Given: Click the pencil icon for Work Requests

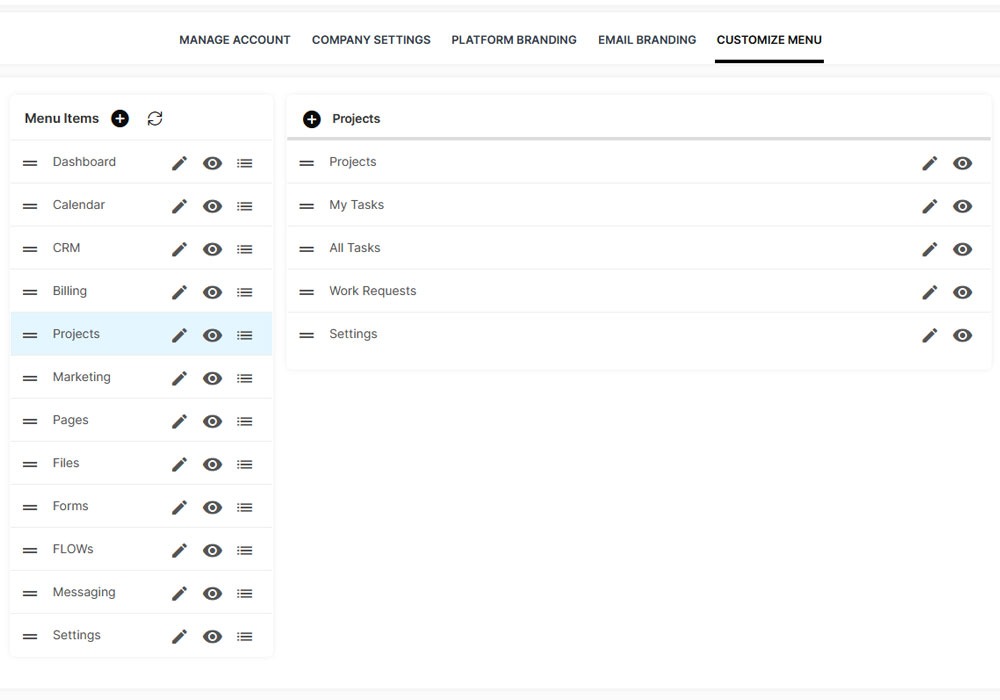Looking at the screenshot, I should [x=929, y=292].
